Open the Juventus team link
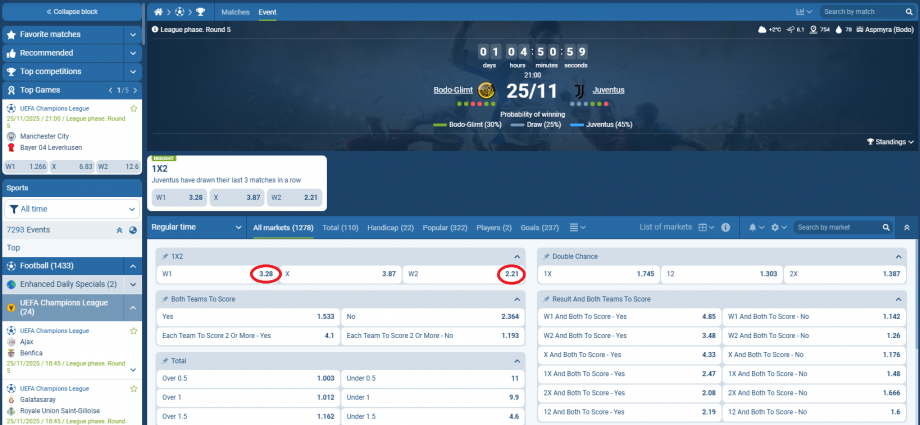This screenshot has width=920, height=425. (608, 90)
